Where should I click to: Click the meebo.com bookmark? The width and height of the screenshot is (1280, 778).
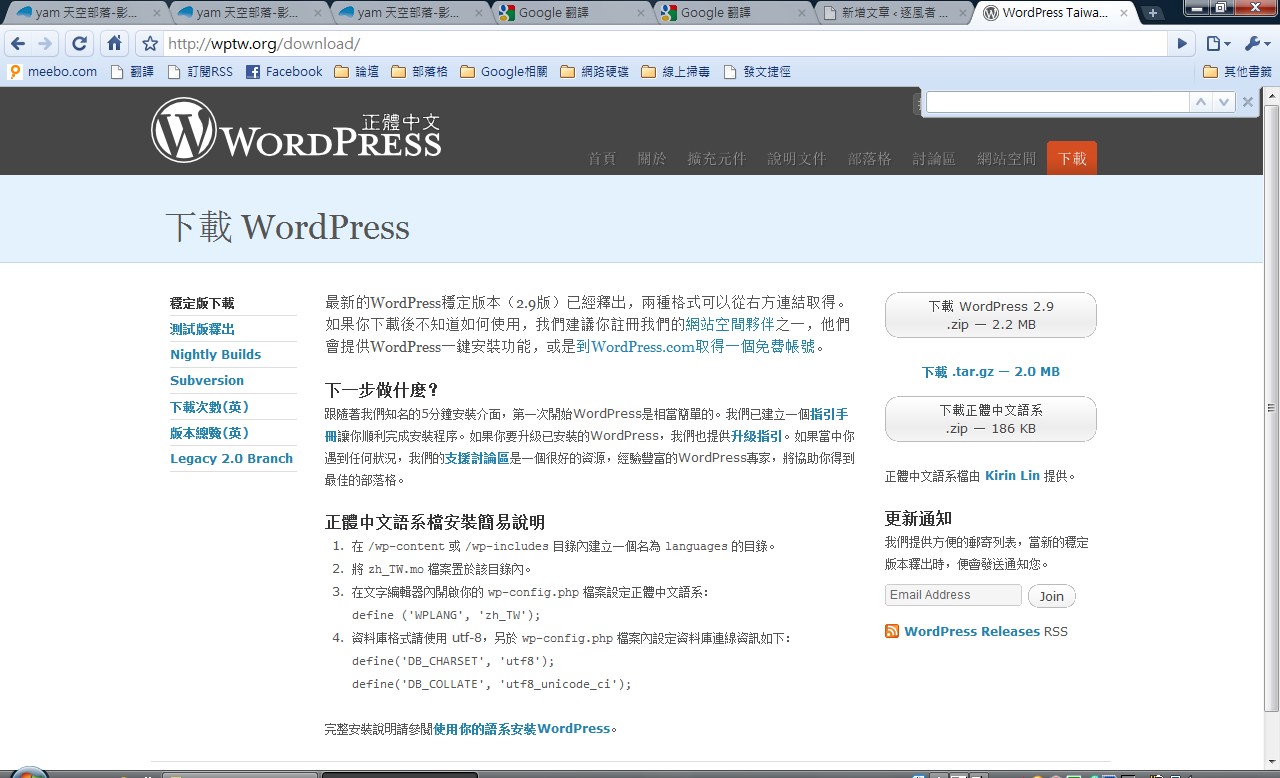click(52, 72)
